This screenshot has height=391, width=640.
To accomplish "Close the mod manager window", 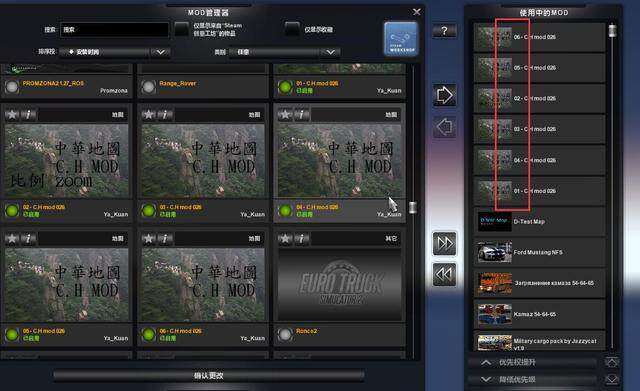I will pos(416,12).
